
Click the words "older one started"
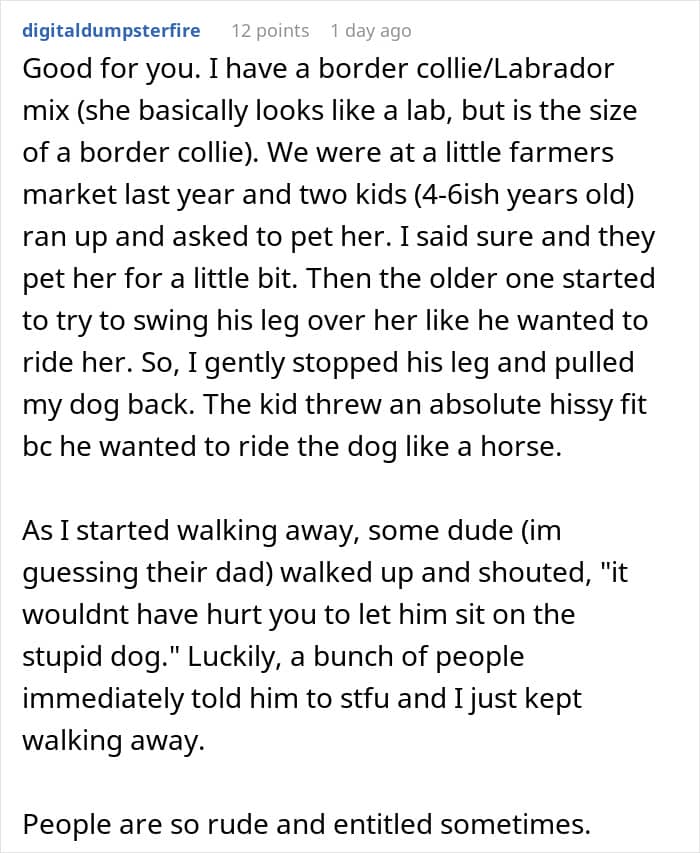pos(542,279)
